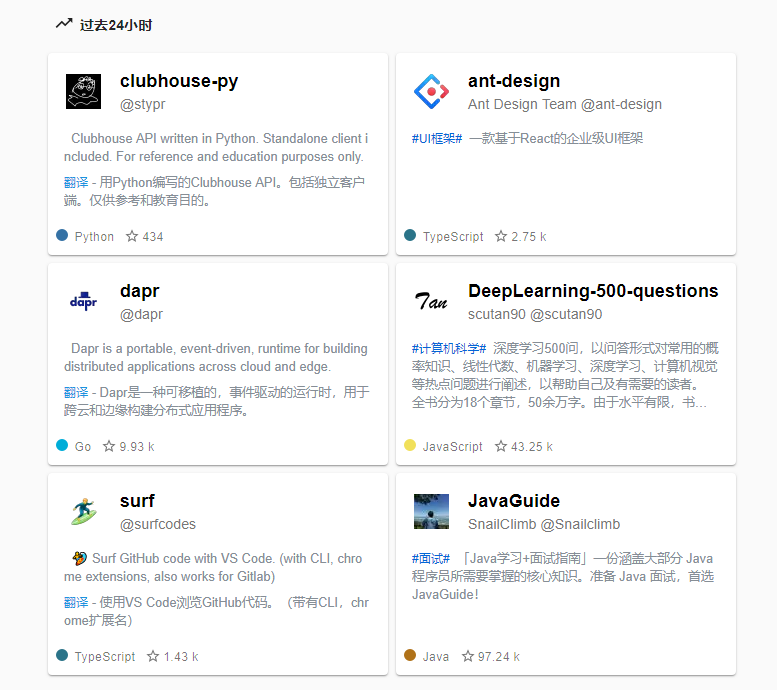Image resolution: width=777 pixels, height=690 pixels.
Task: Click the star icon beside 97.24 k
Action: [x=467, y=656]
